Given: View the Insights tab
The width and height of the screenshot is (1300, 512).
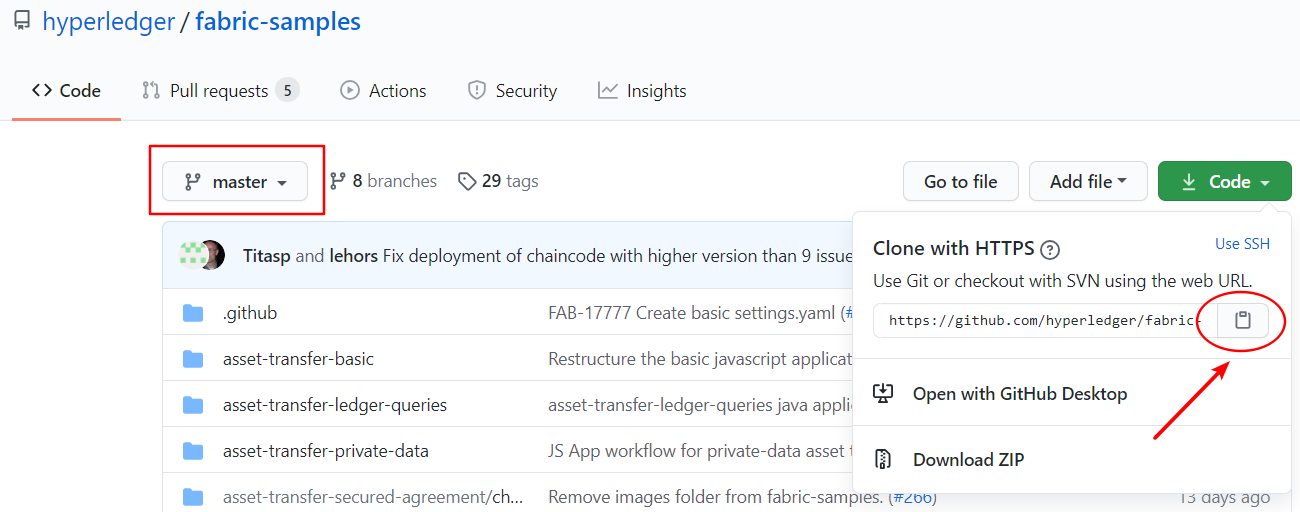Looking at the screenshot, I should pos(642,91).
